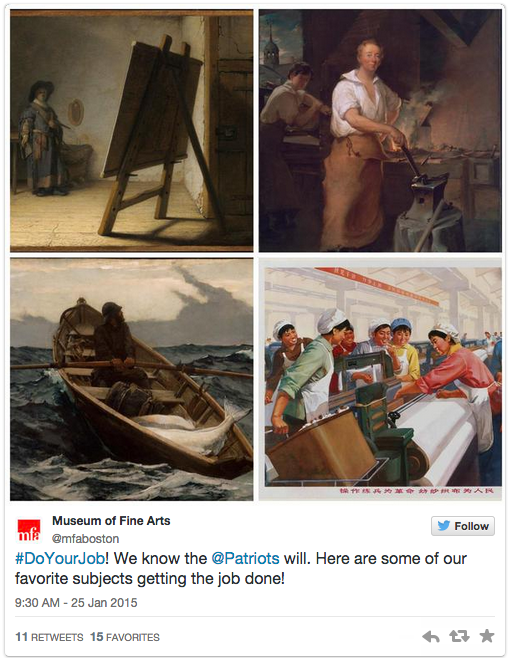Open the fisherman in rowboat painting

click(132, 379)
